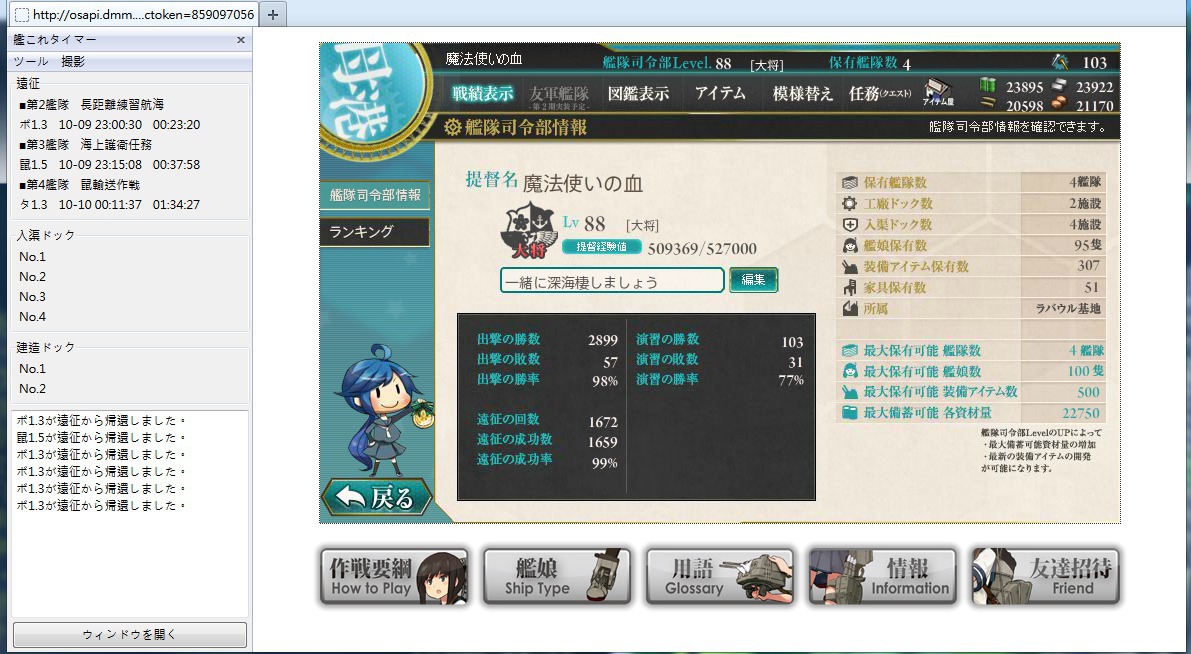Click the 大将 rank emblem
The width and height of the screenshot is (1191, 654).
pos(529,233)
